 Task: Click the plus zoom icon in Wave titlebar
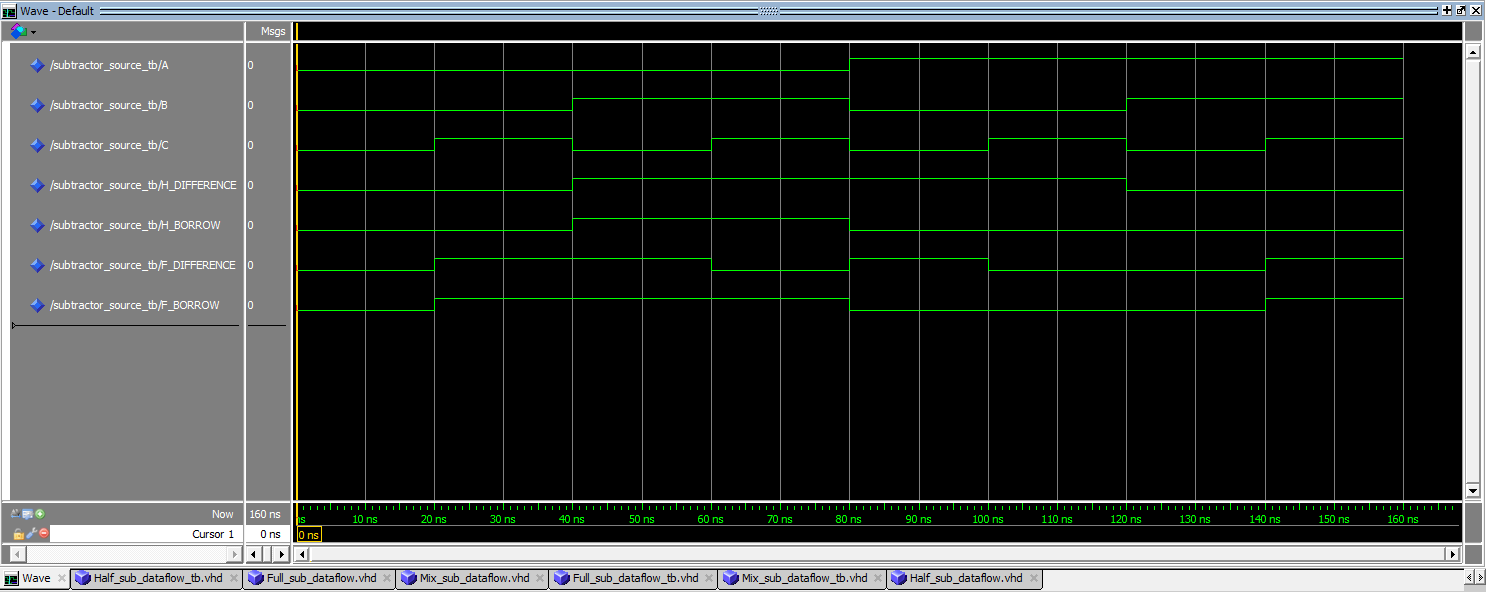(1447, 10)
